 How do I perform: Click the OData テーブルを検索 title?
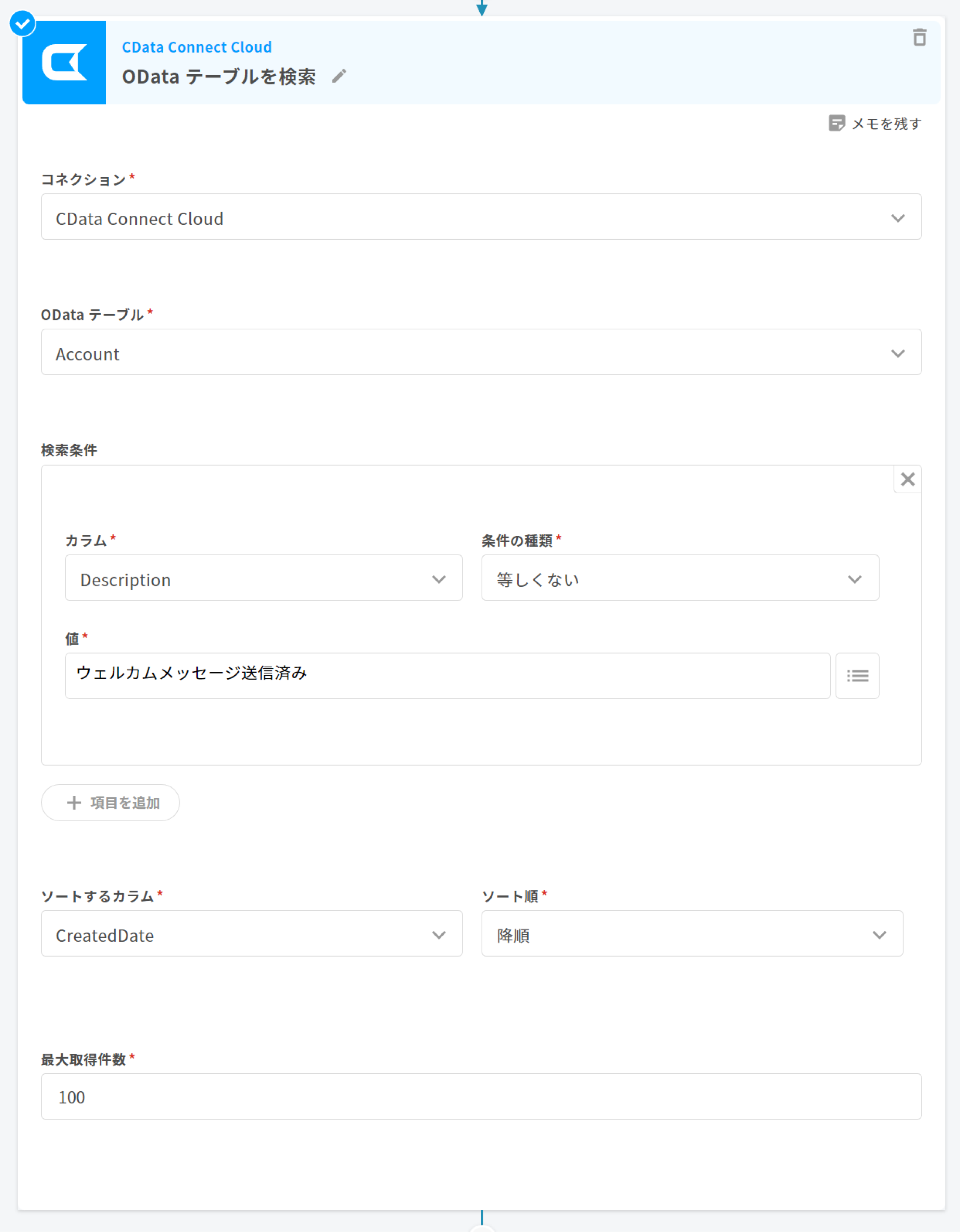tap(219, 77)
